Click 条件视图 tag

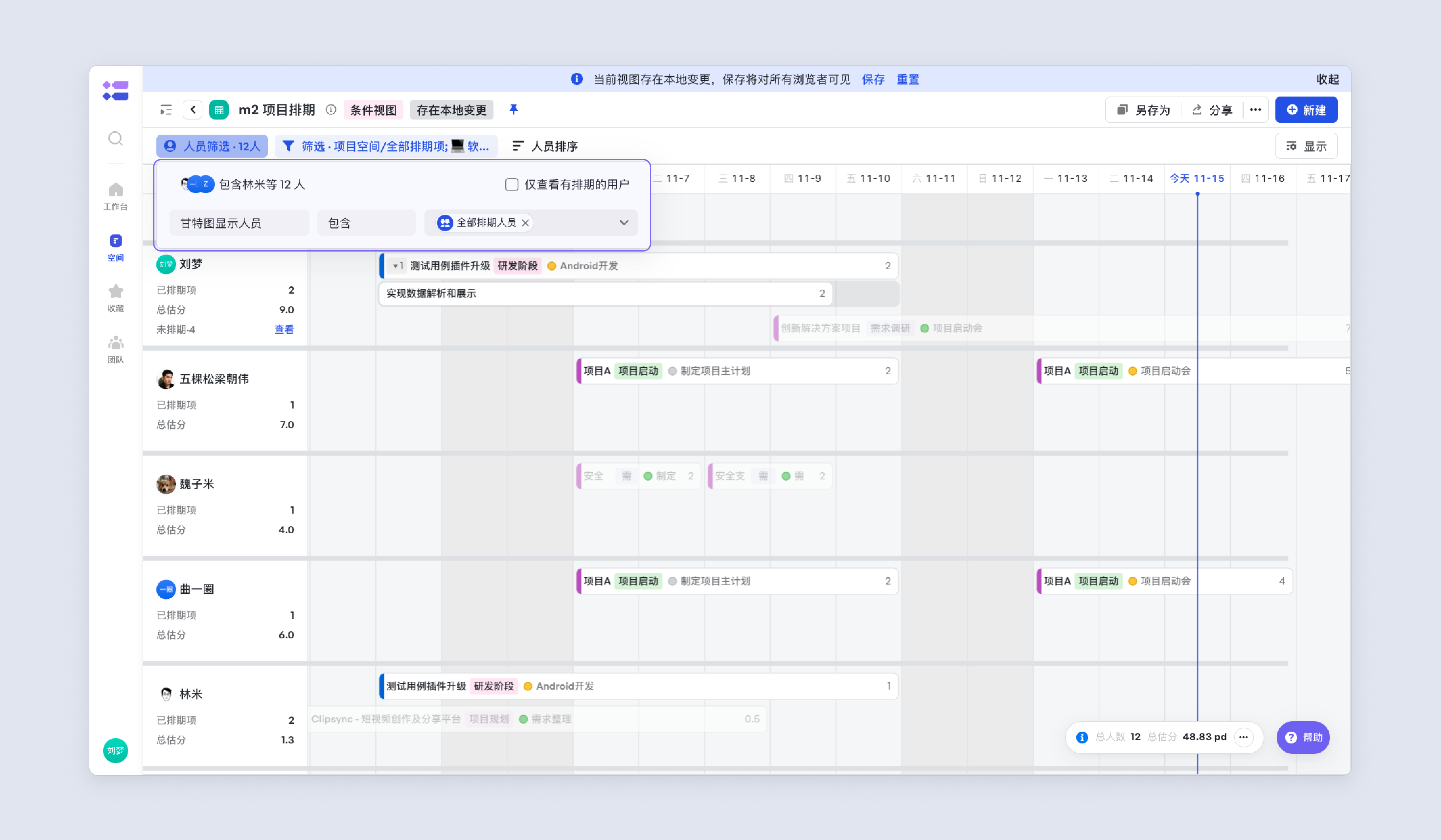pos(374,110)
